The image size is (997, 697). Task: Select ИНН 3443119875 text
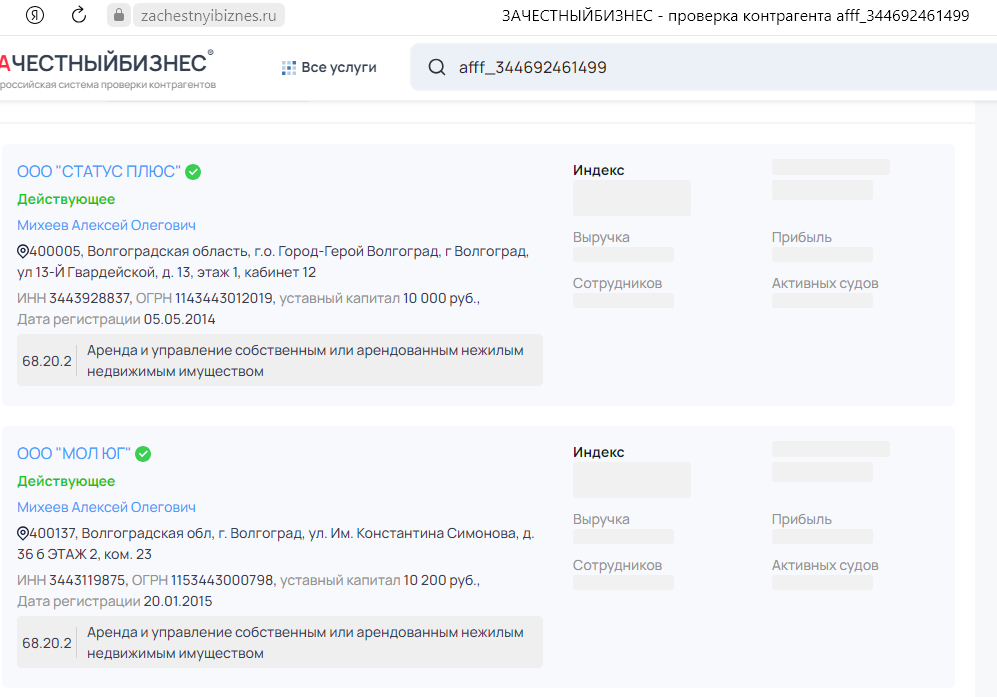[71, 581]
